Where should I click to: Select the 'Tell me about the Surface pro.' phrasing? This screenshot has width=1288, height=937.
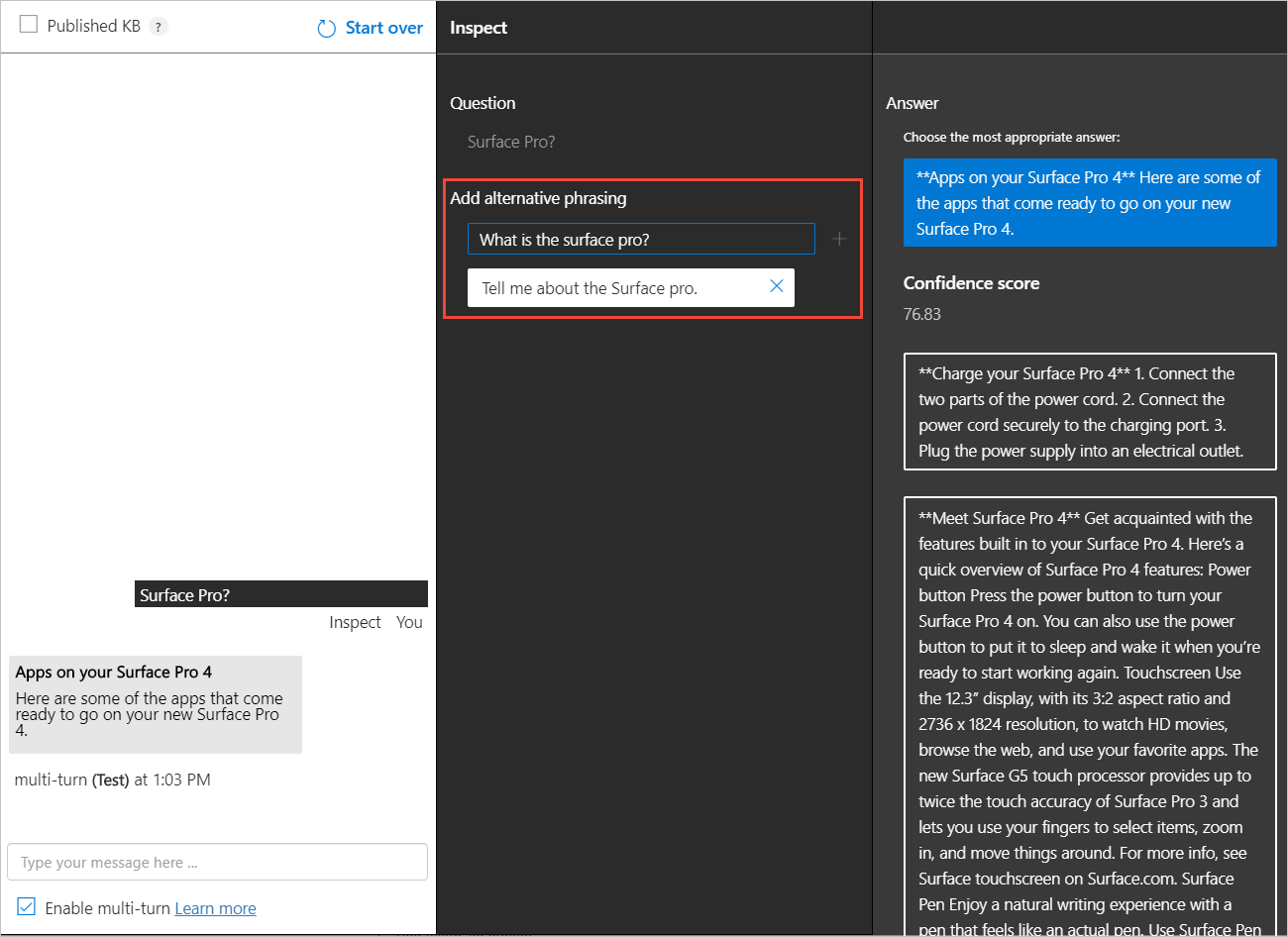pyautogui.click(x=590, y=288)
